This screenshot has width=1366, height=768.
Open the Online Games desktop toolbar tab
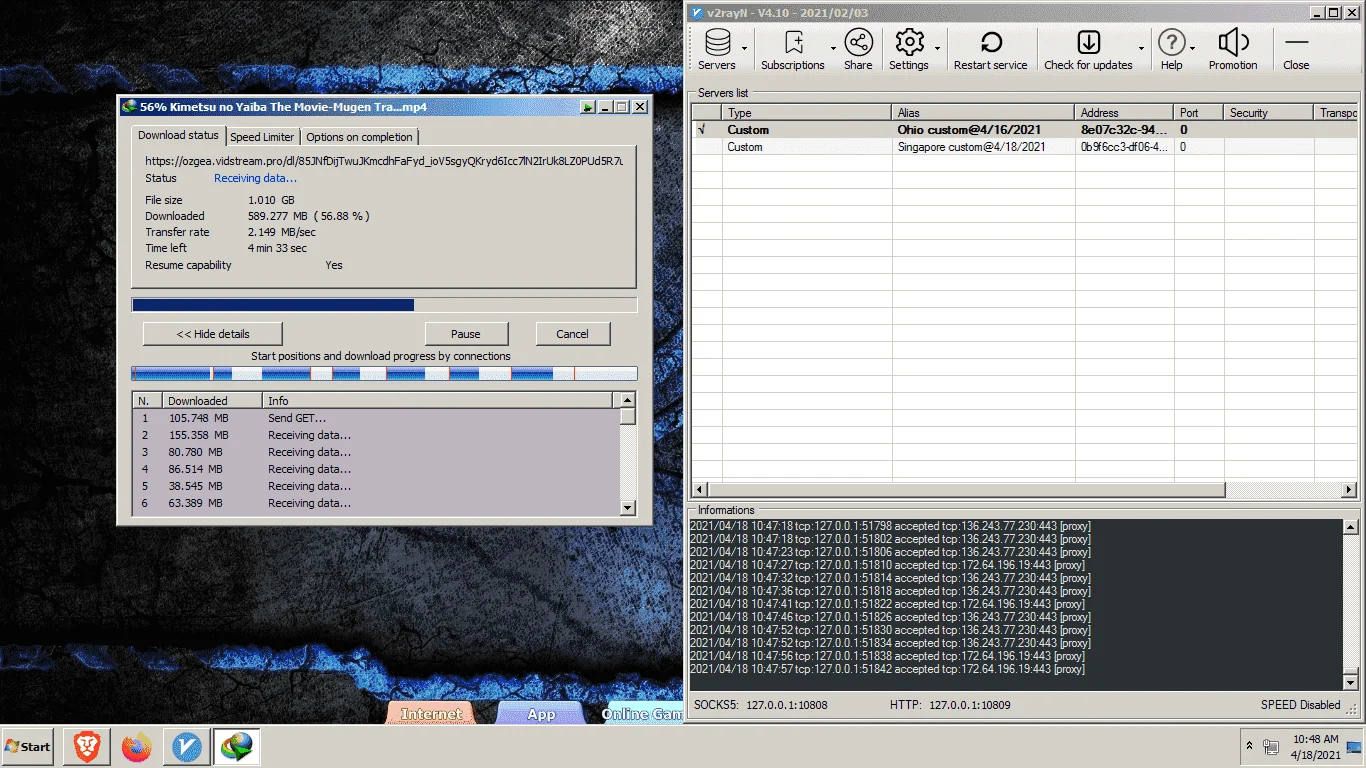click(x=643, y=713)
